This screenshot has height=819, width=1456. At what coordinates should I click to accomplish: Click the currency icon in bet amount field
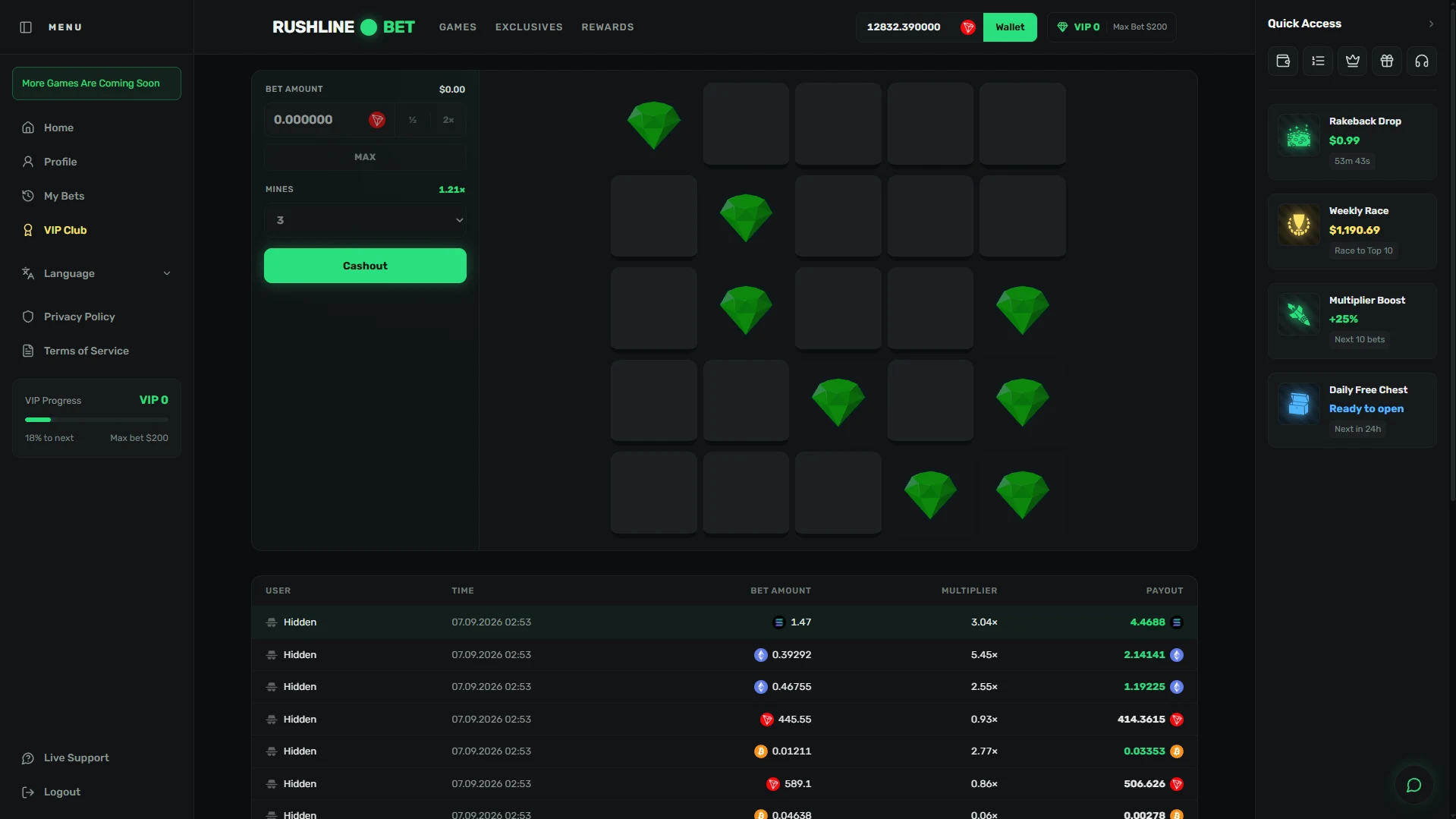tap(377, 120)
